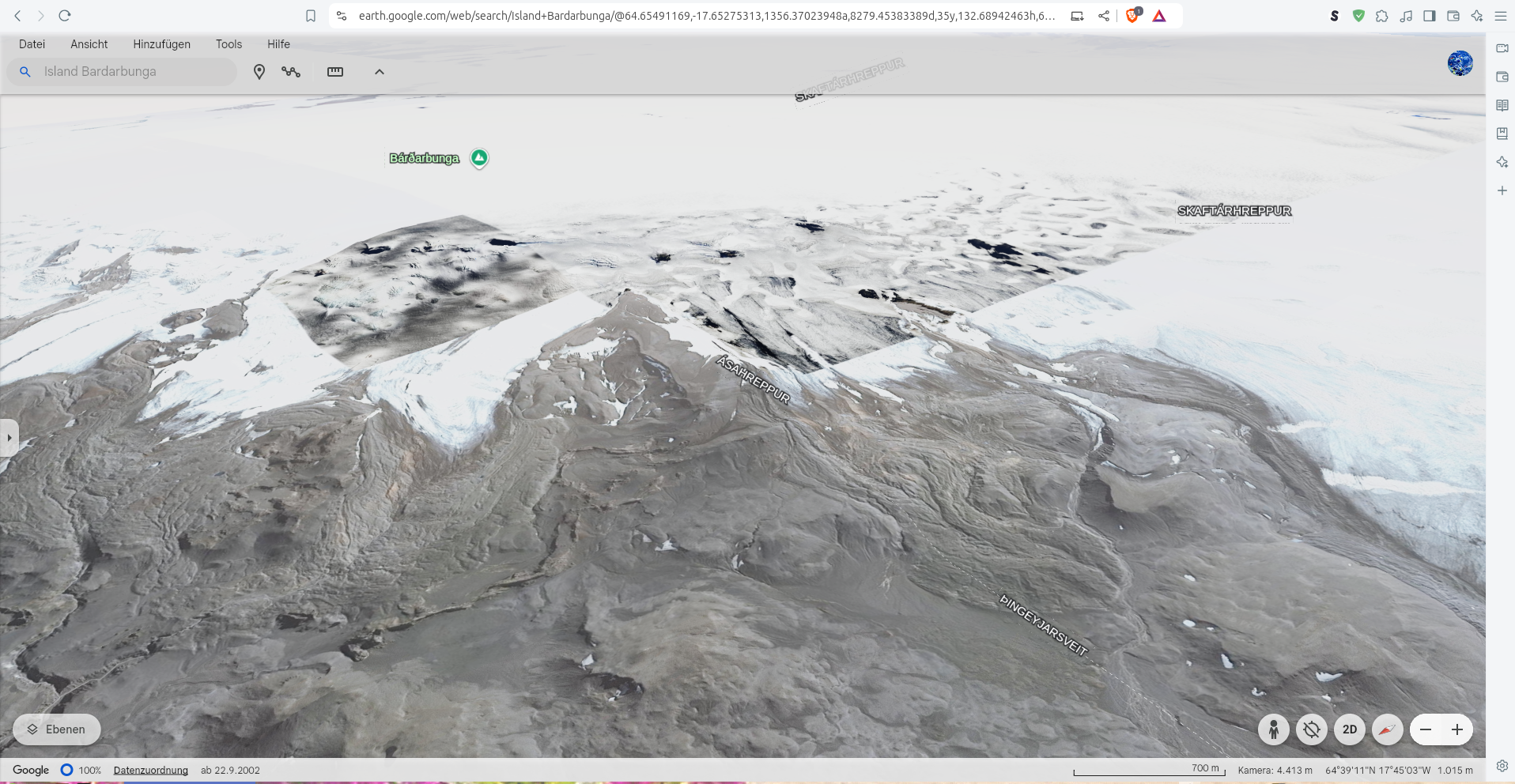Open Brave Talk video icon in the sidebar
1515x784 pixels.
(x=1502, y=48)
